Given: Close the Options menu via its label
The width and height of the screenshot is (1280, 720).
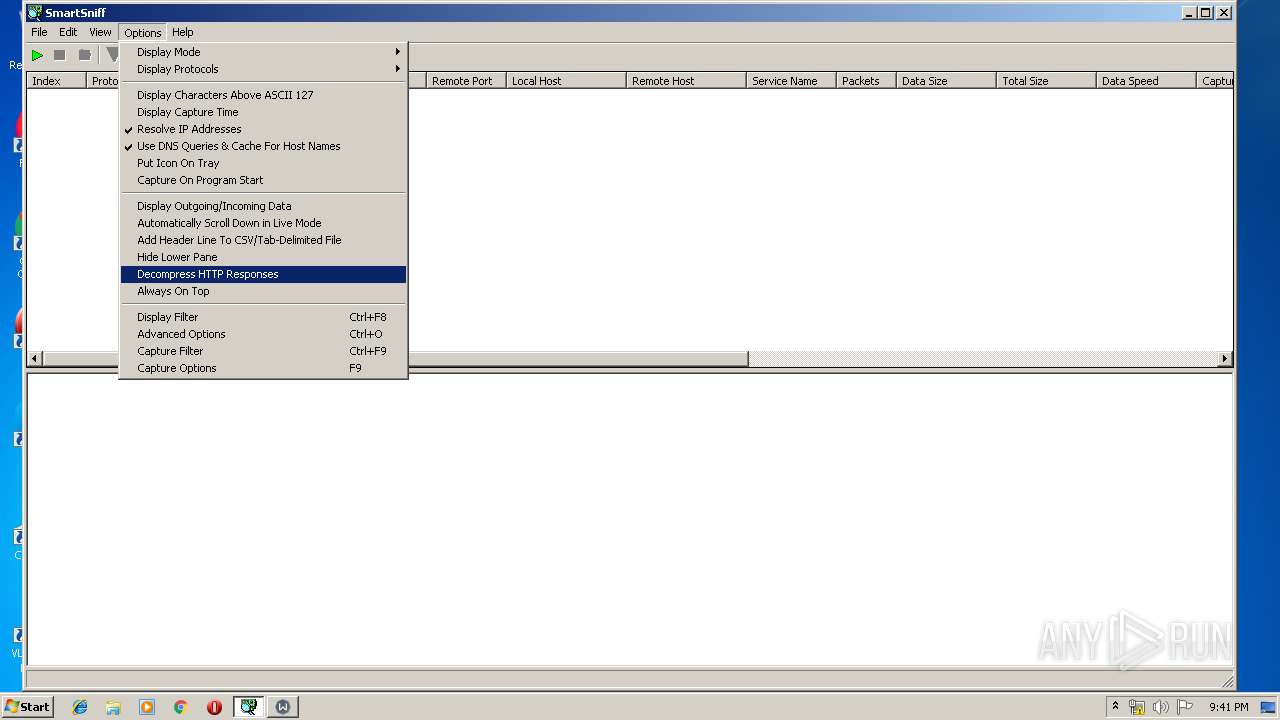Looking at the screenshot, I should (x=142, y=33).
